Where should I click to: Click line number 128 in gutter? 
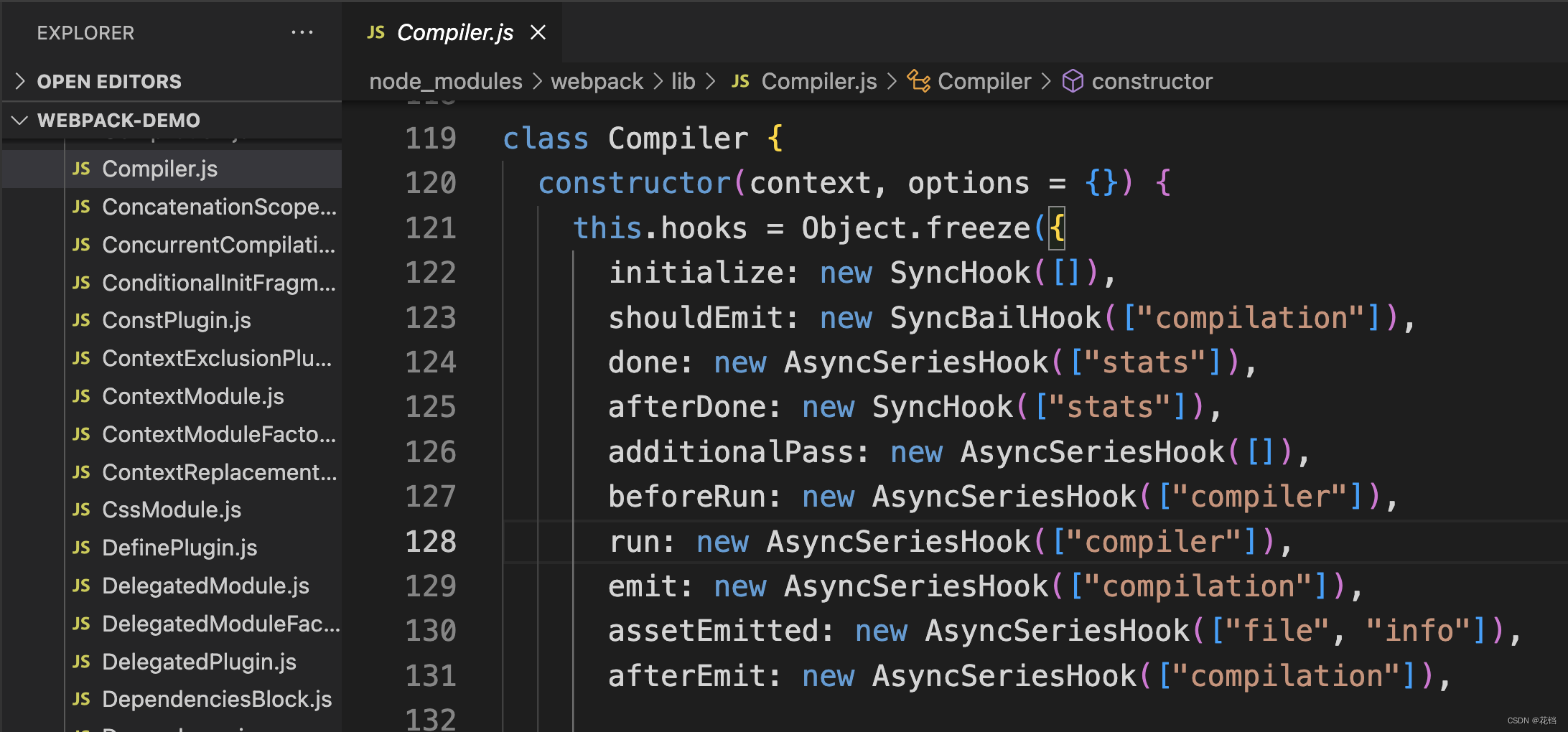point(431,542)
